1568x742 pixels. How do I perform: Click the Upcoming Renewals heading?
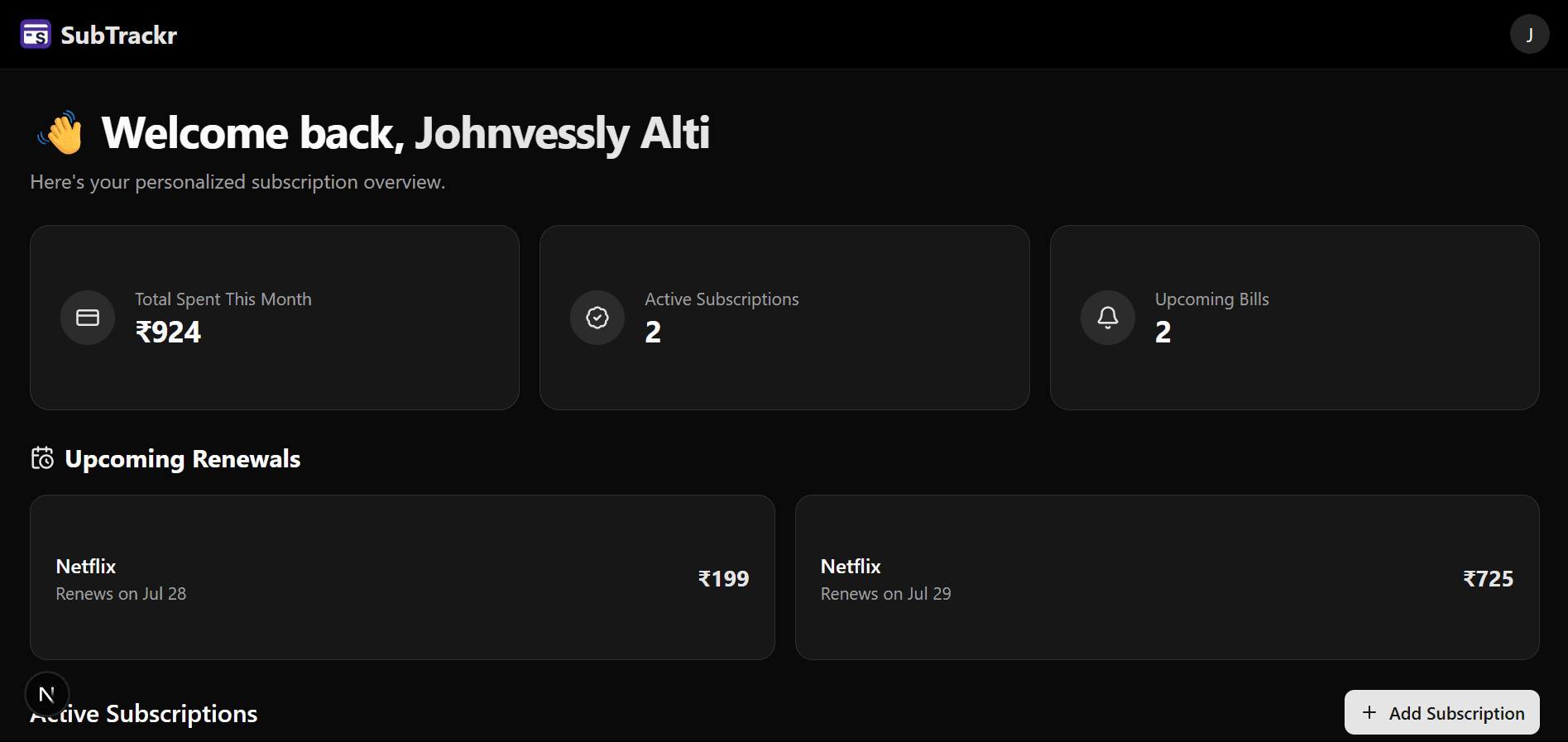pyautogui.click(x=182, y=459)
